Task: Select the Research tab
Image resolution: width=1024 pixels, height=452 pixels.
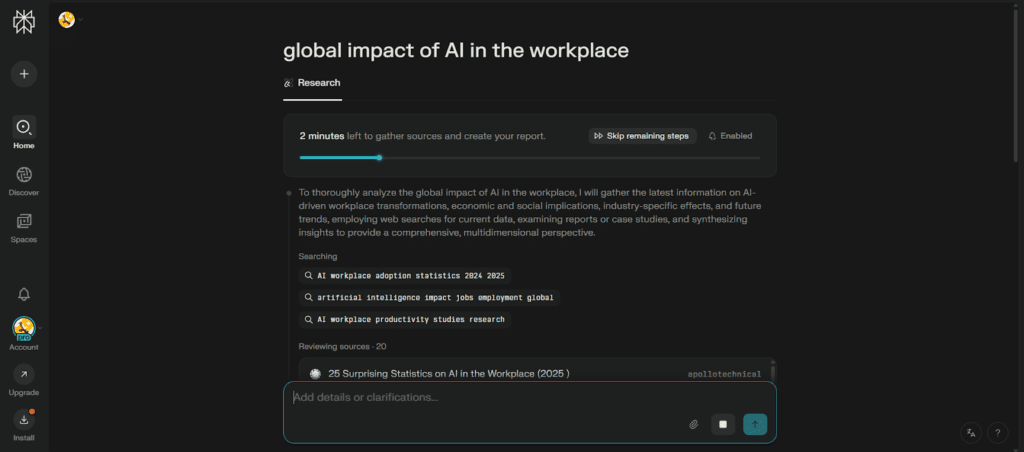Action: coord(312,83)
